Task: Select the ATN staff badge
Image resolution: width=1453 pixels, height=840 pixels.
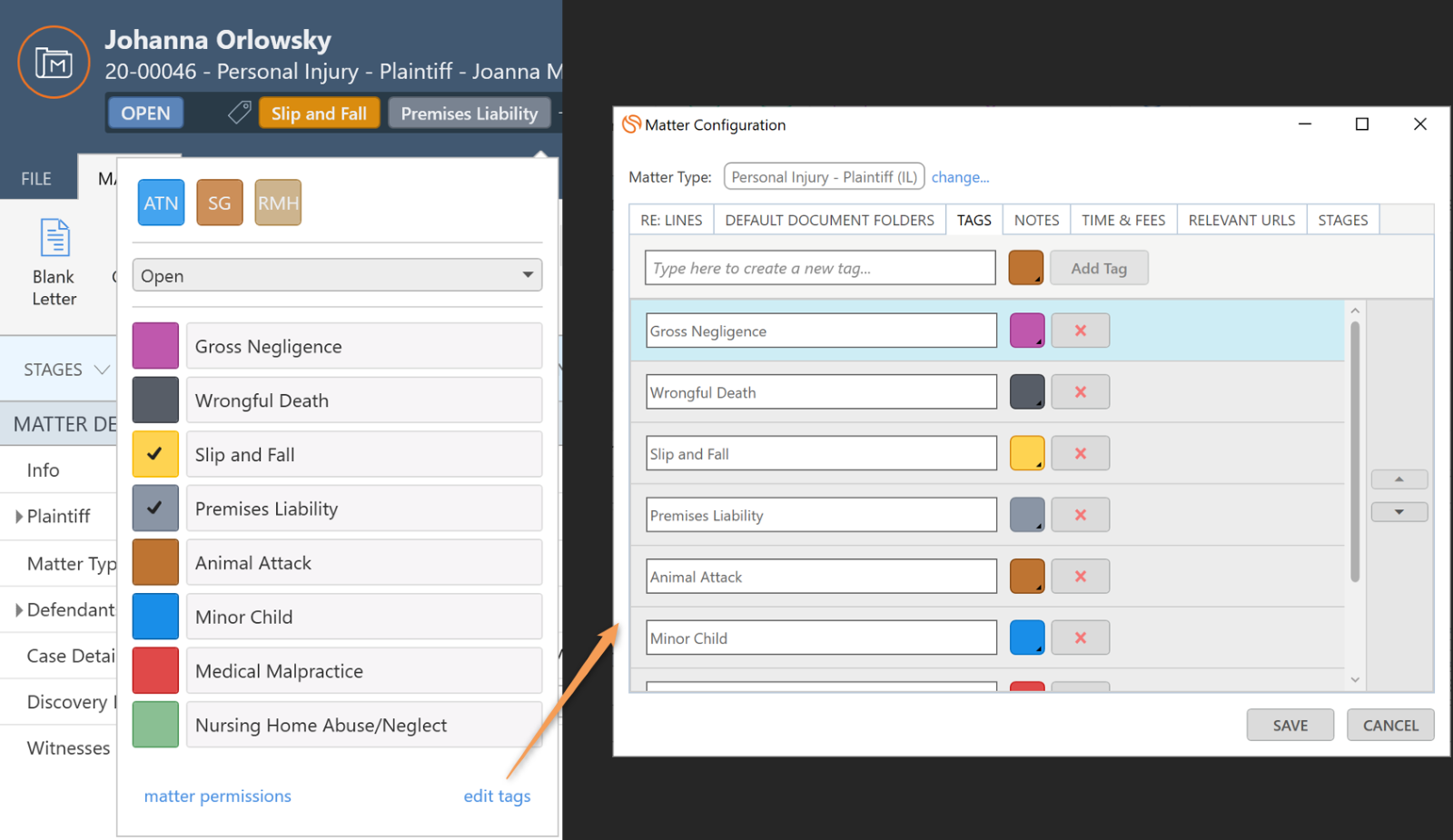Action: [x=161, y=203]
